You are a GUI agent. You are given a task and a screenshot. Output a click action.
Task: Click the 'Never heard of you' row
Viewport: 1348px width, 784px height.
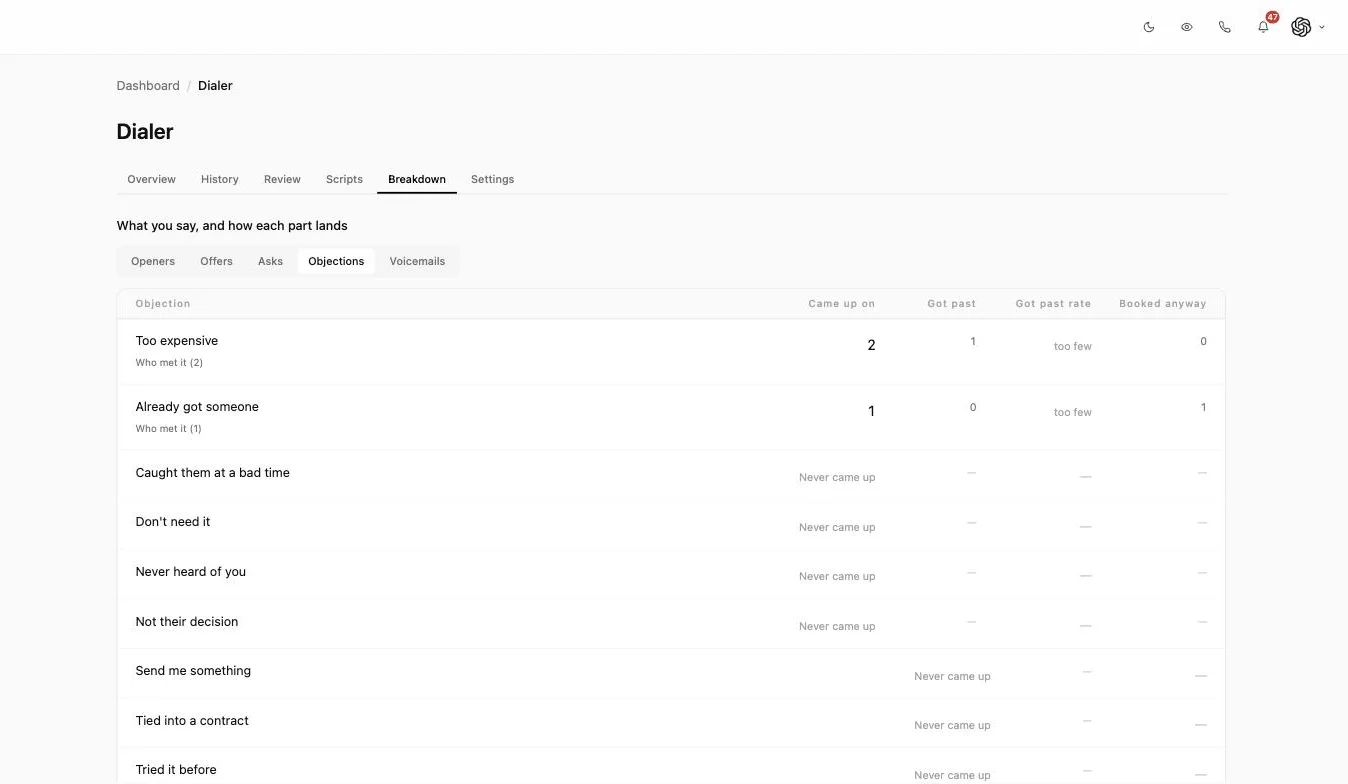[x=671, y=574]
